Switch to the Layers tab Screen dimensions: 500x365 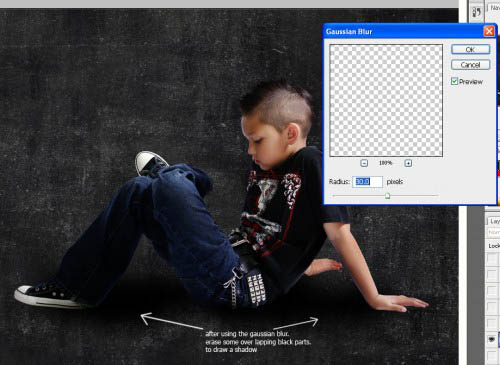point(495,221)
